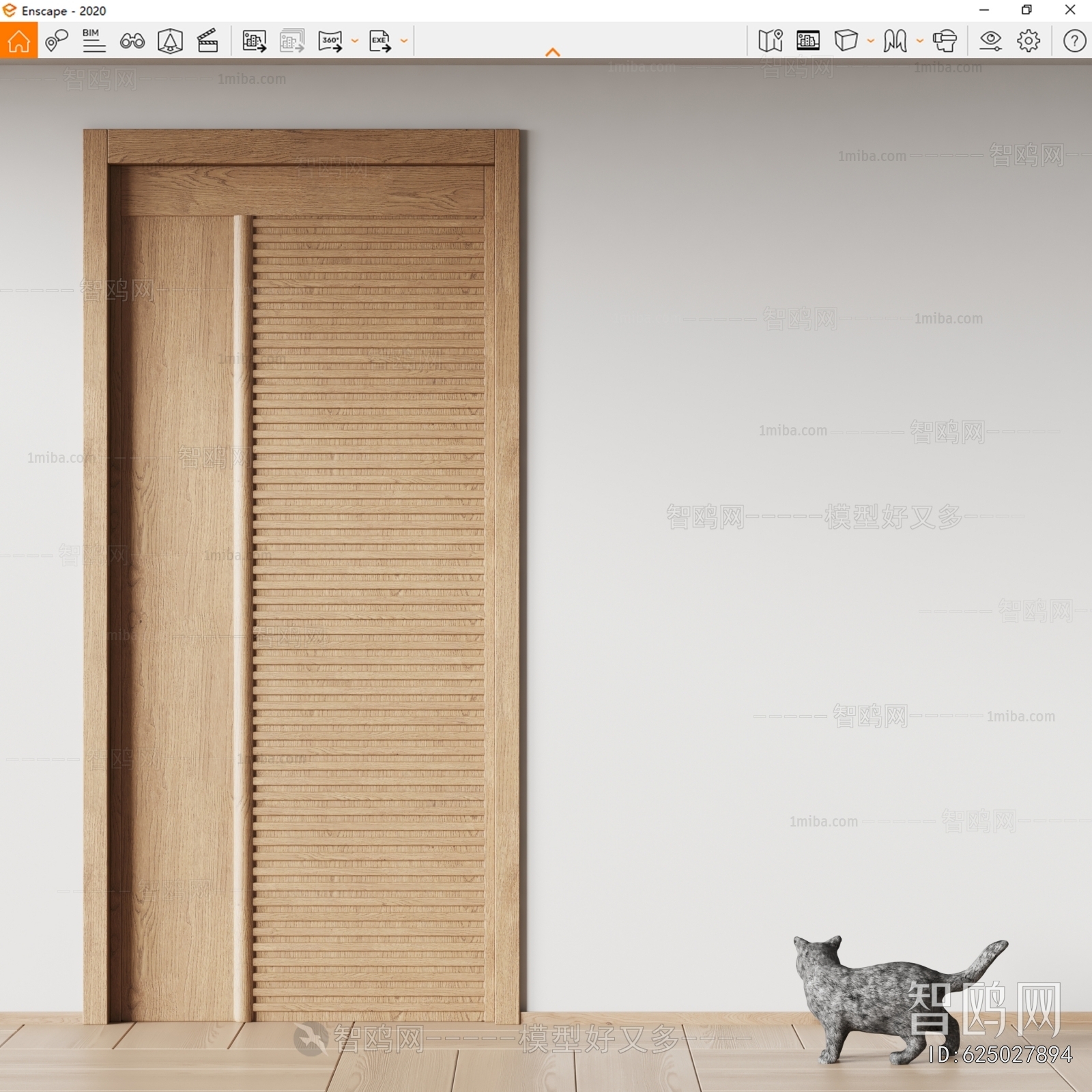This screenshot has width=1092, height=1092.
Task: Expand the wings mode dropdown arrow
Action: (920, 41)
